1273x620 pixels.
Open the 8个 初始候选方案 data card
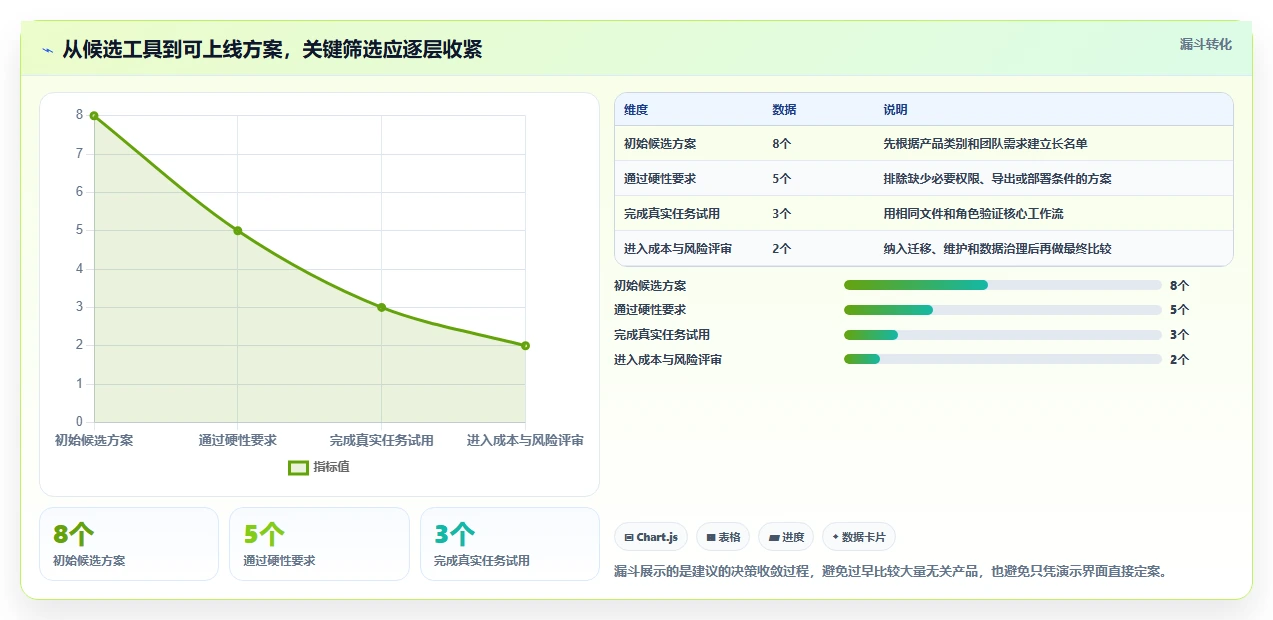pos(129,544)
